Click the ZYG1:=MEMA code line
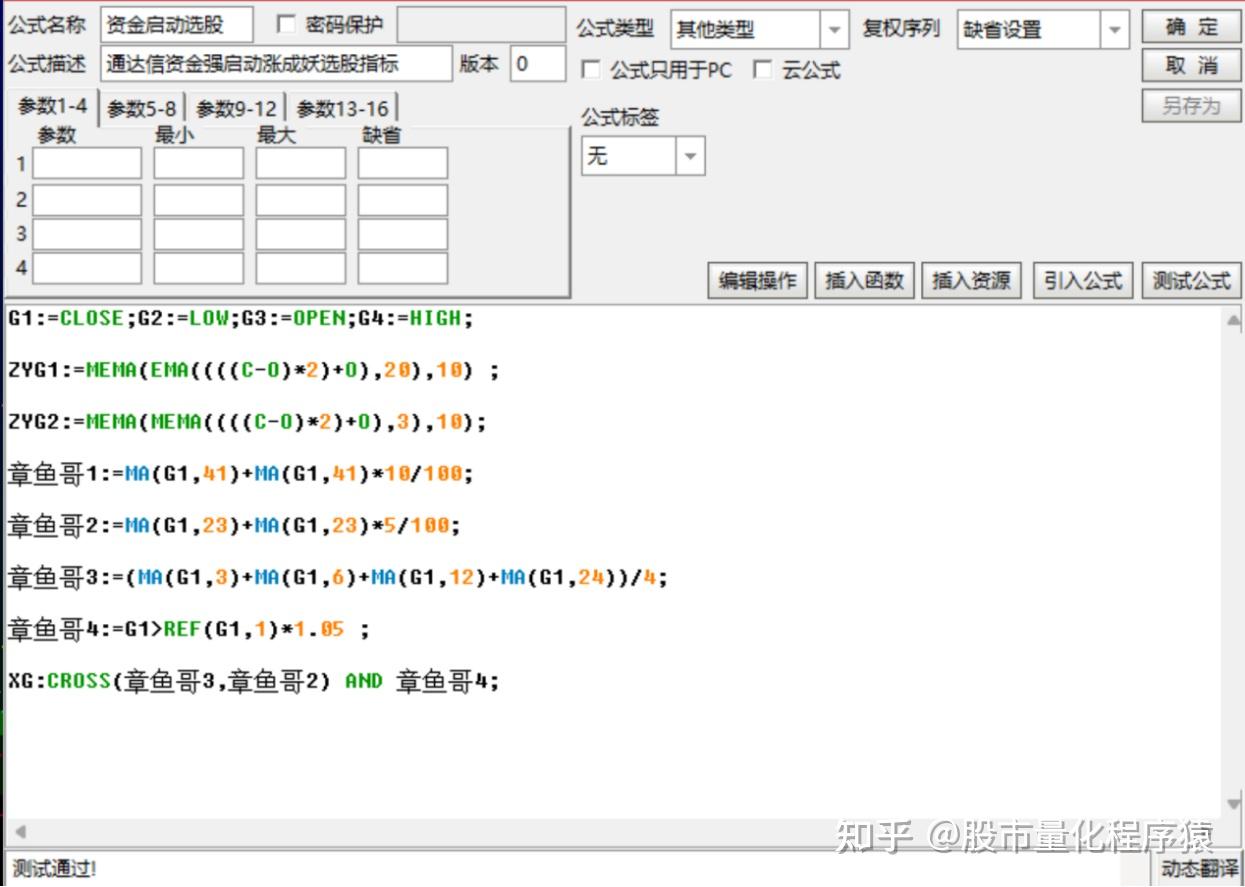This screenshot has width=1245, height=887. click(253, 371)
